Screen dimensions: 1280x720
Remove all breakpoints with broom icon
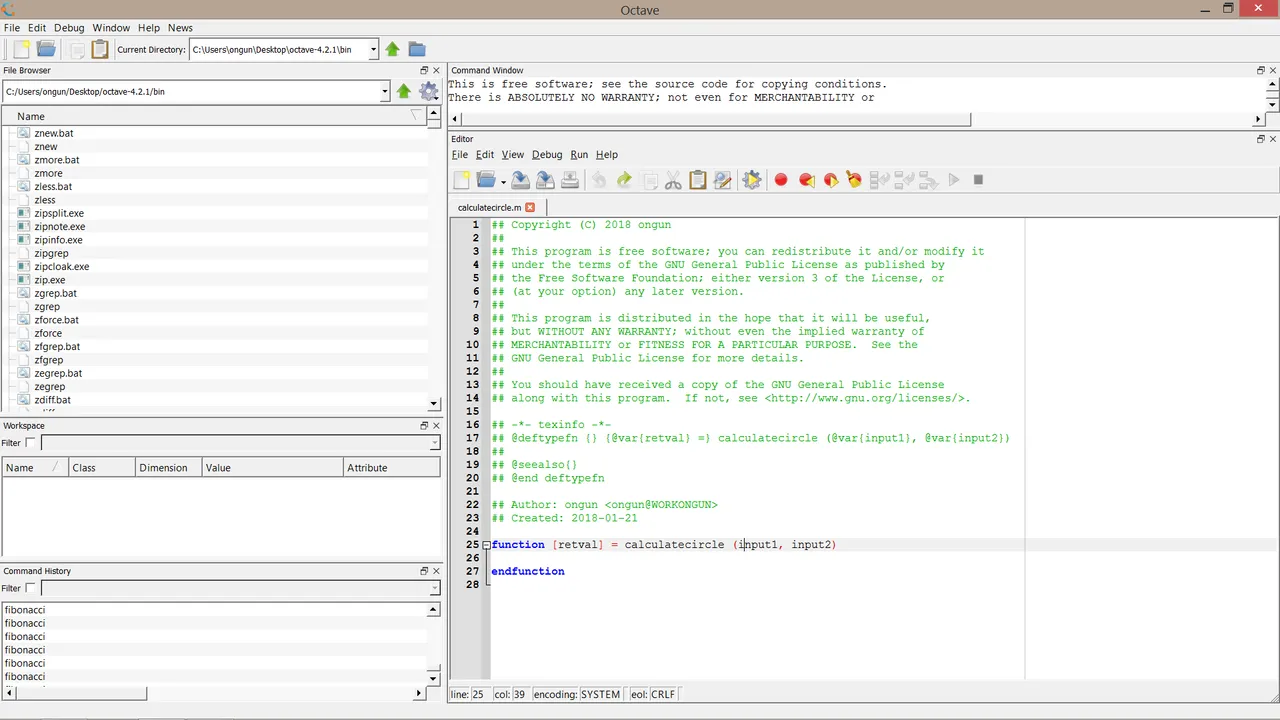(x=854, y=180)
